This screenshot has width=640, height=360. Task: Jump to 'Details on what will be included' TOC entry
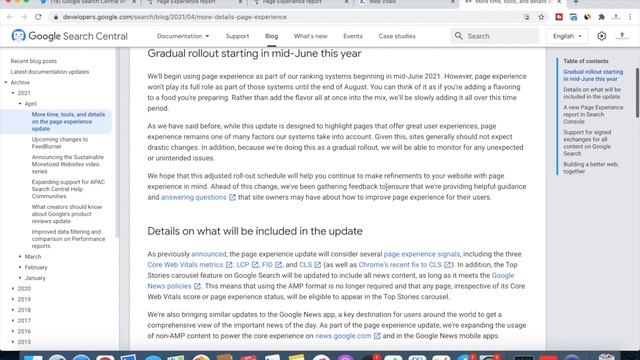pyautogui.click(x=592, y=93)
